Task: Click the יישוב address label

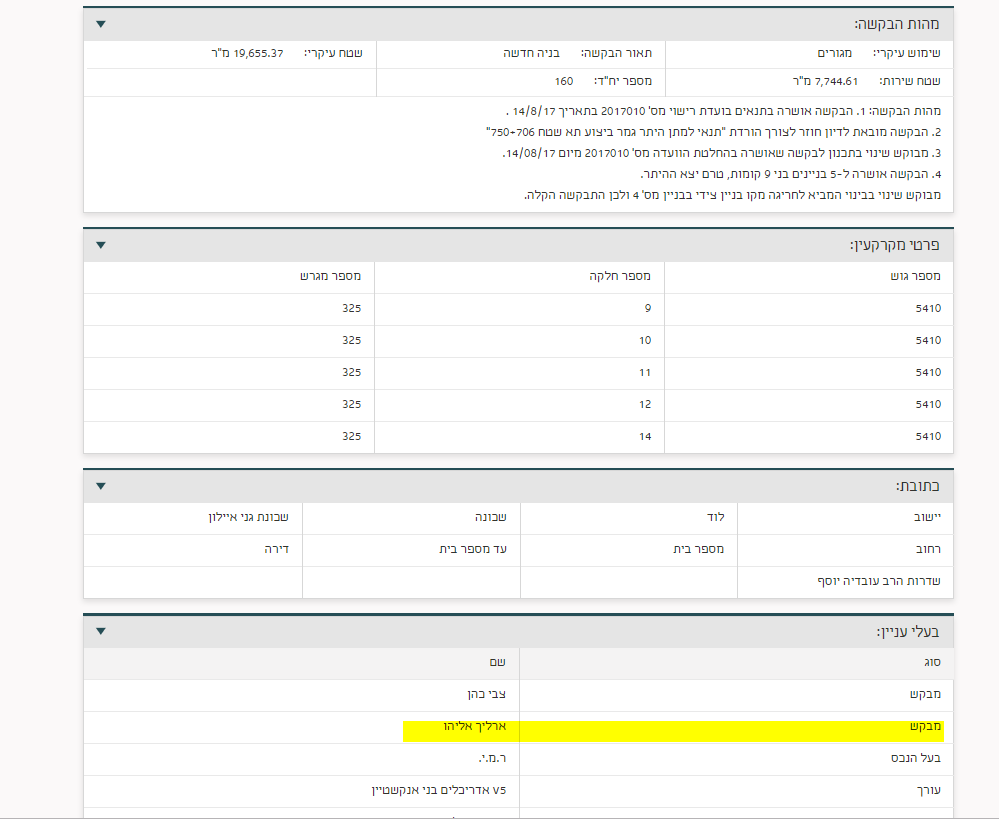Action: click(927, 517)
